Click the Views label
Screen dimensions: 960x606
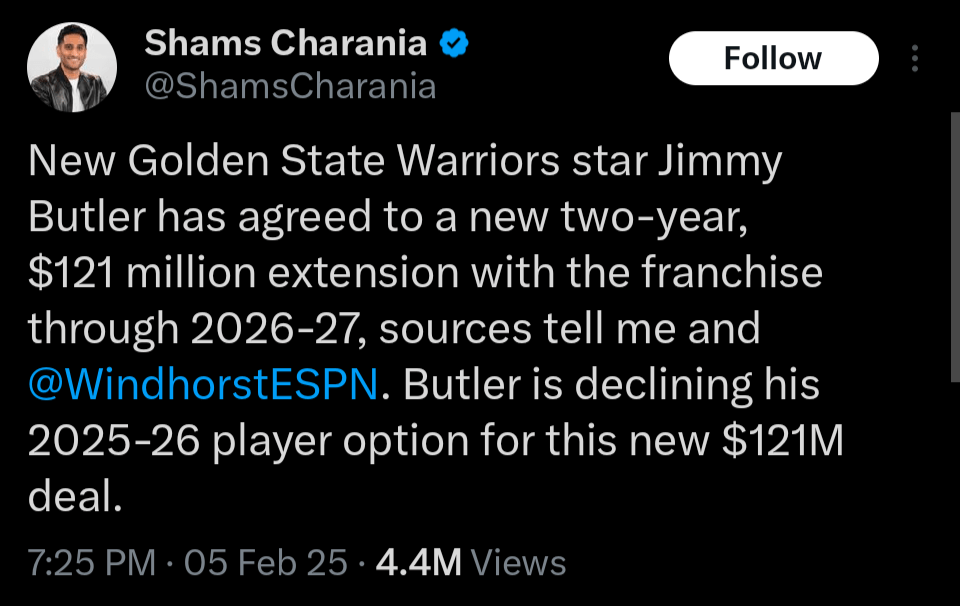pos(518,563)
